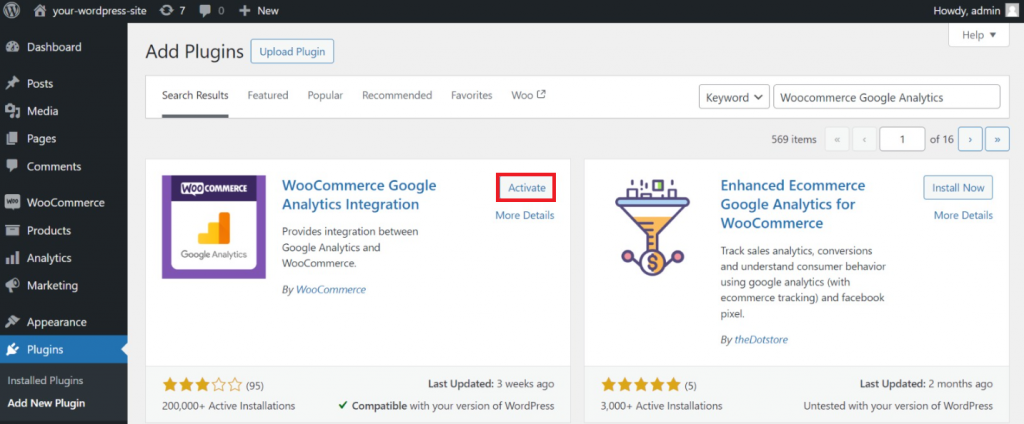Go to Media in sidebar
1024x424 pixels.
(x=42, y=111)
